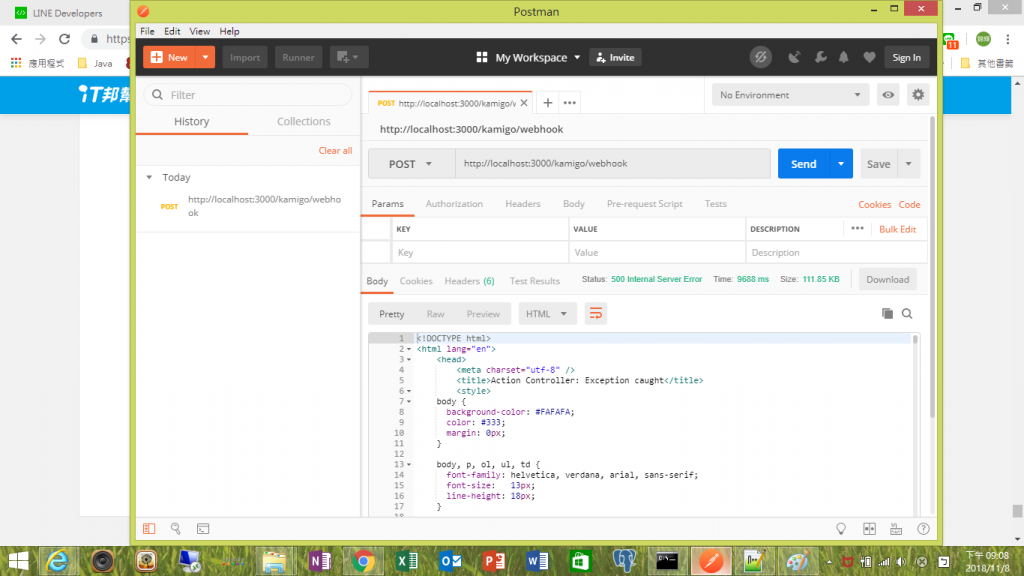Click the Invite button
Image resolution: width=1024 pixels, height=576 pixels.
pyautogui.click(x=615, y=57)
